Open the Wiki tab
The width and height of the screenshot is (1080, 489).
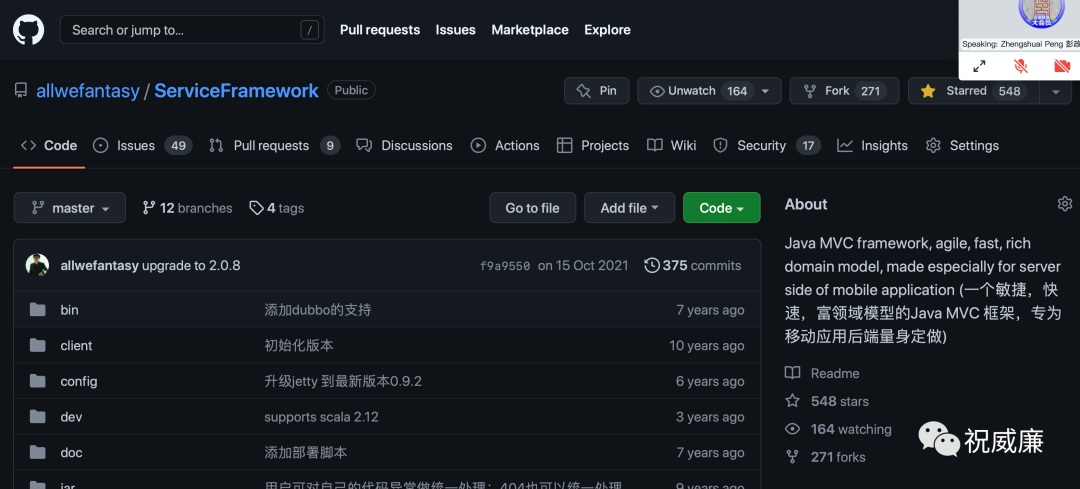click(672, 145)
